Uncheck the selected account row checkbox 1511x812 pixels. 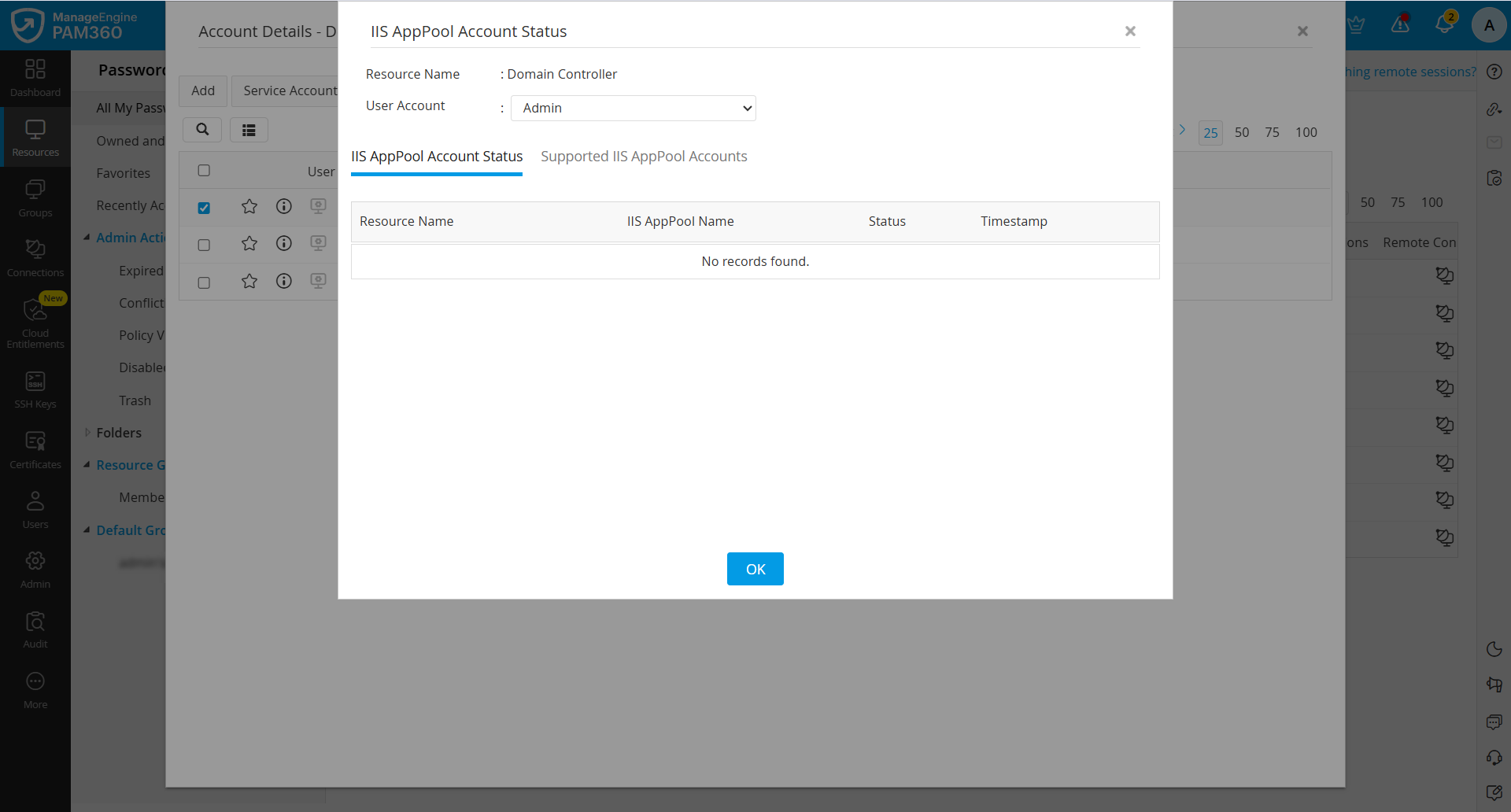click(x=204, y=208)
